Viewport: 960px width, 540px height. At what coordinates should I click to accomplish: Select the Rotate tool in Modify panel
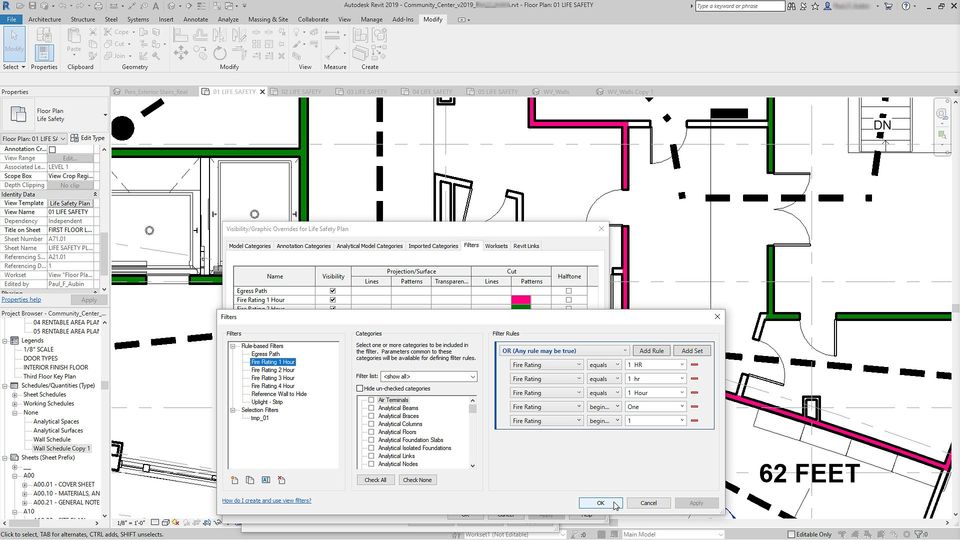pyautogui.click(x=220, y=54)
